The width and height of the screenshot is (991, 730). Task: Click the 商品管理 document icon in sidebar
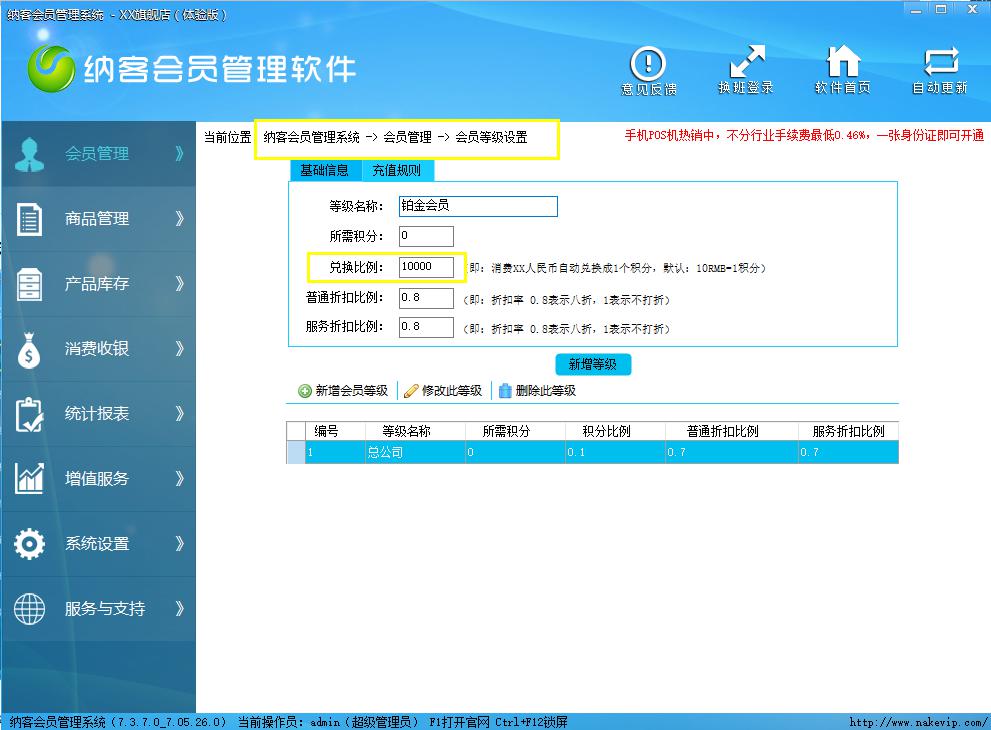coord(30,219)
